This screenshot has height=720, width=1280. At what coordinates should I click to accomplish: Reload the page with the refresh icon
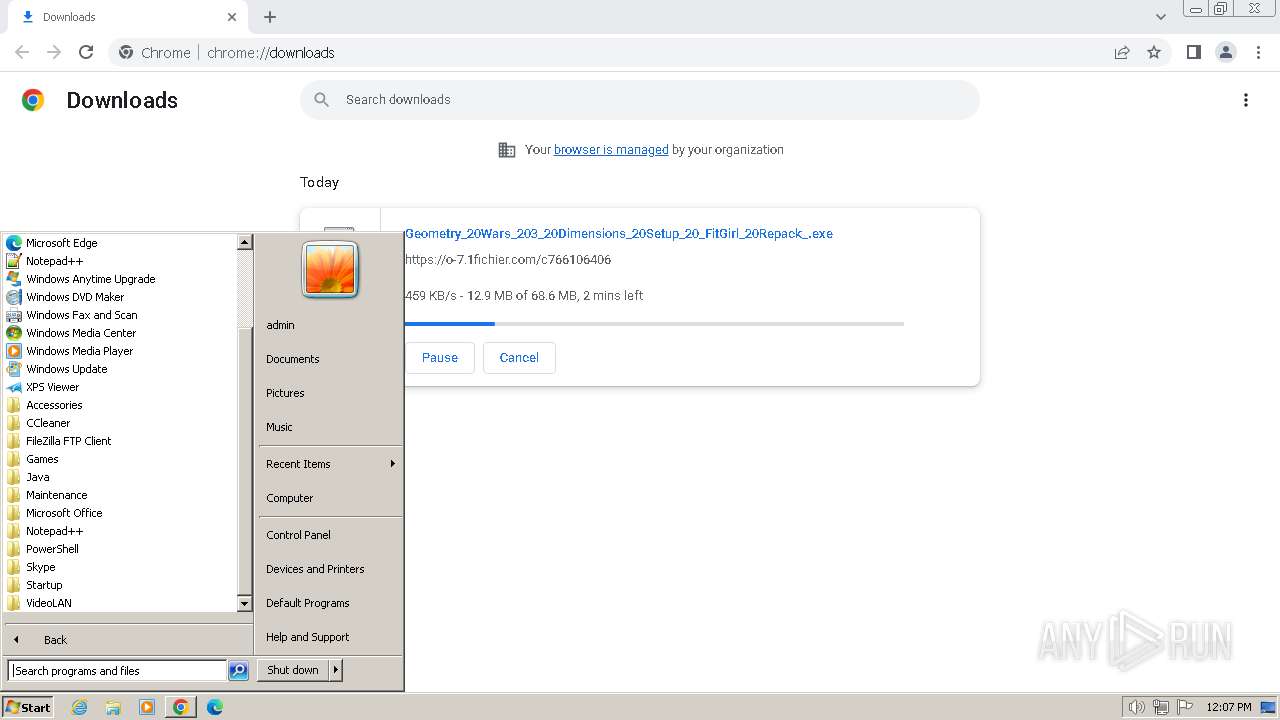point(86,52)
